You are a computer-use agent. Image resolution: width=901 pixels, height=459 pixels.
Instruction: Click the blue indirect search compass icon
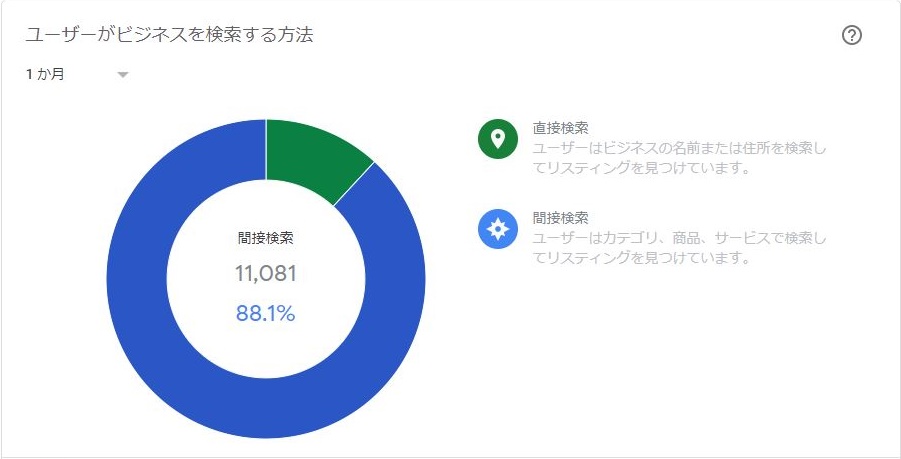pyautogui.click(x=498, y=229)
